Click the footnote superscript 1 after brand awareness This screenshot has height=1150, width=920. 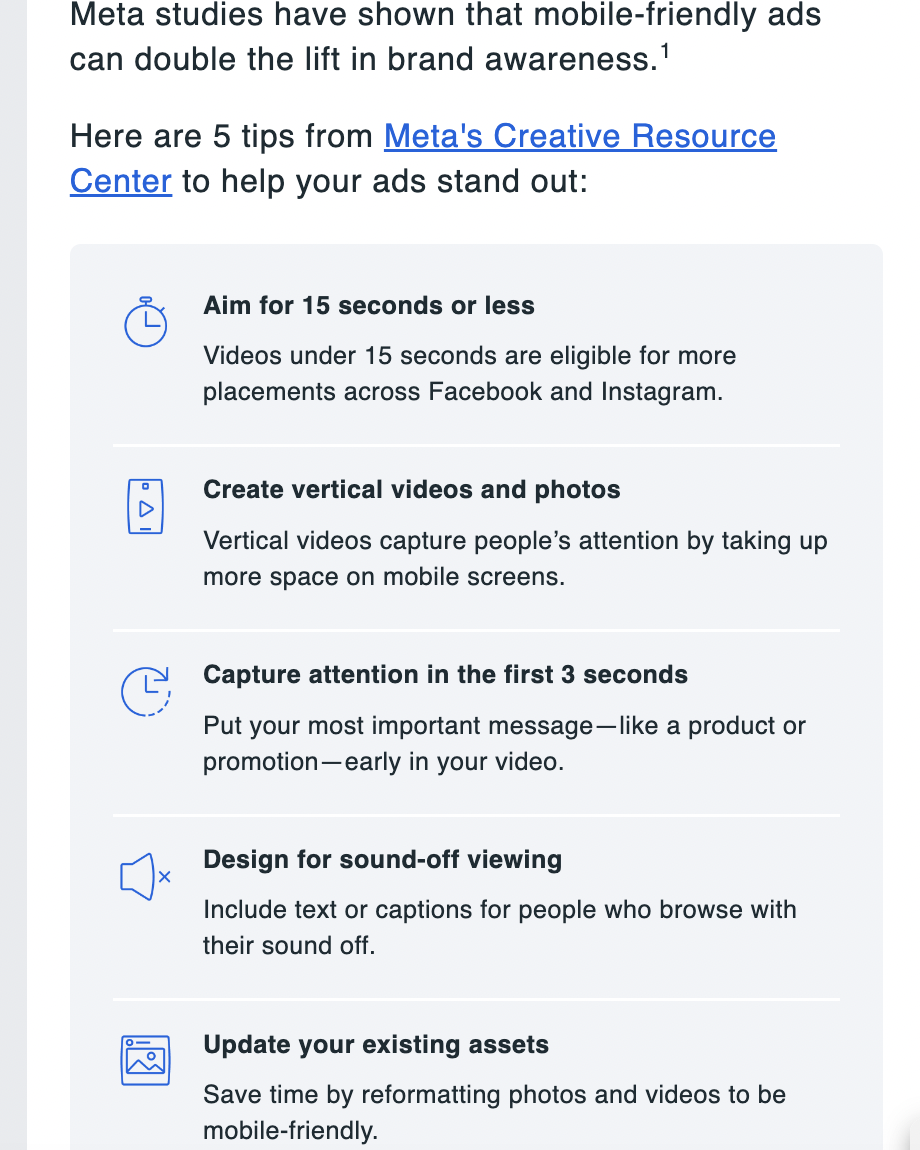(x=664, y=52)
